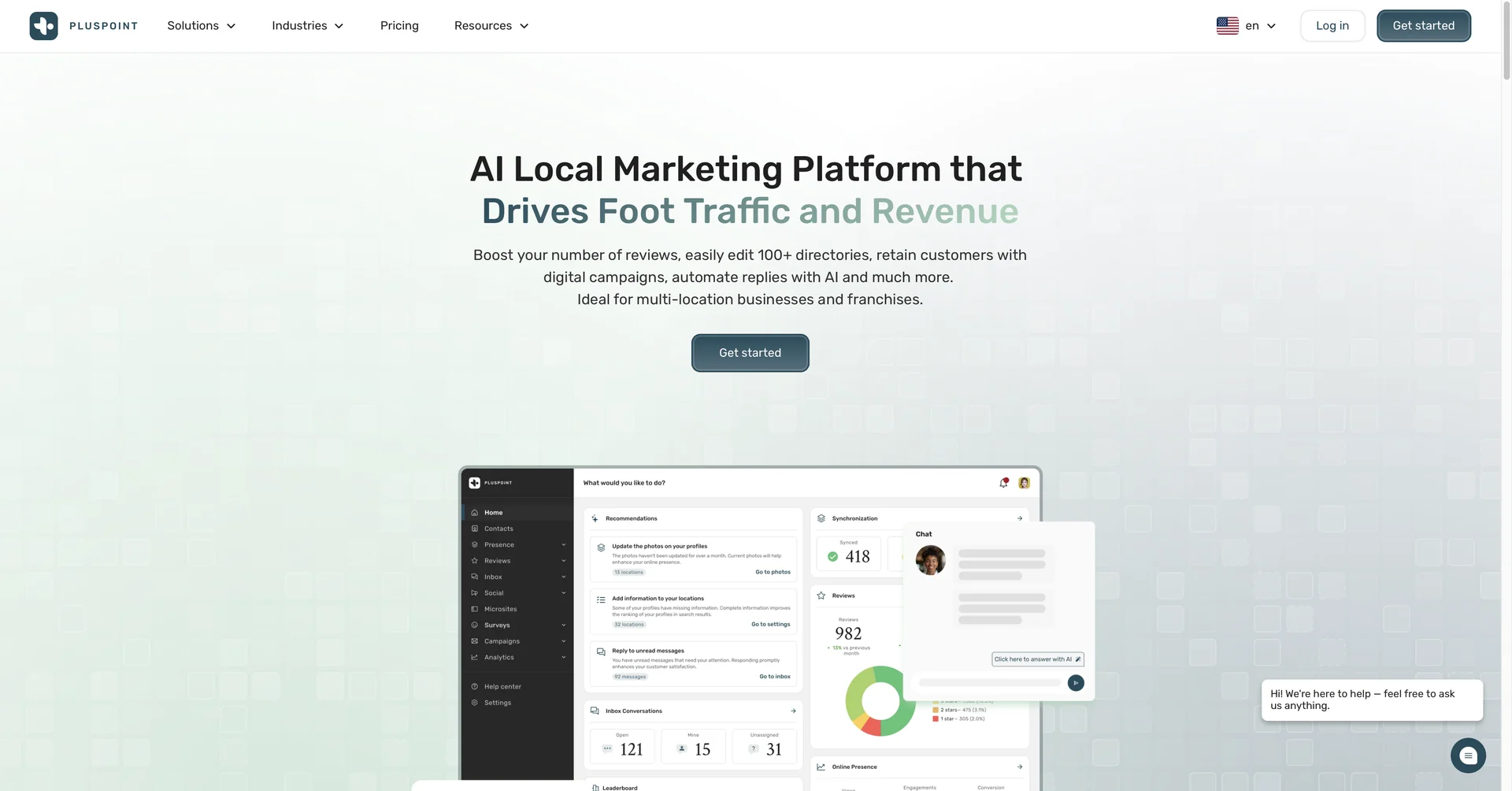Click Get started in the top navigation
This screenshot has width=1512, height=791.
pyautogui.click(x=1423, y=26)
